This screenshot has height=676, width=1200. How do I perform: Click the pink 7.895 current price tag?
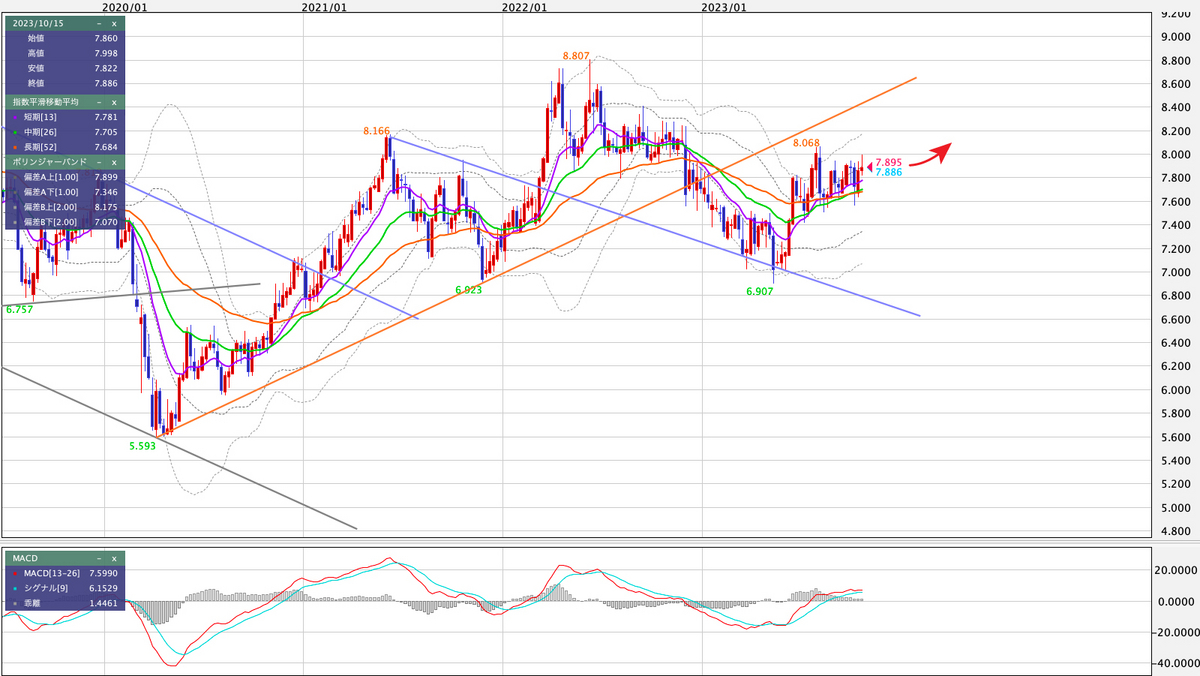point(889,162)
